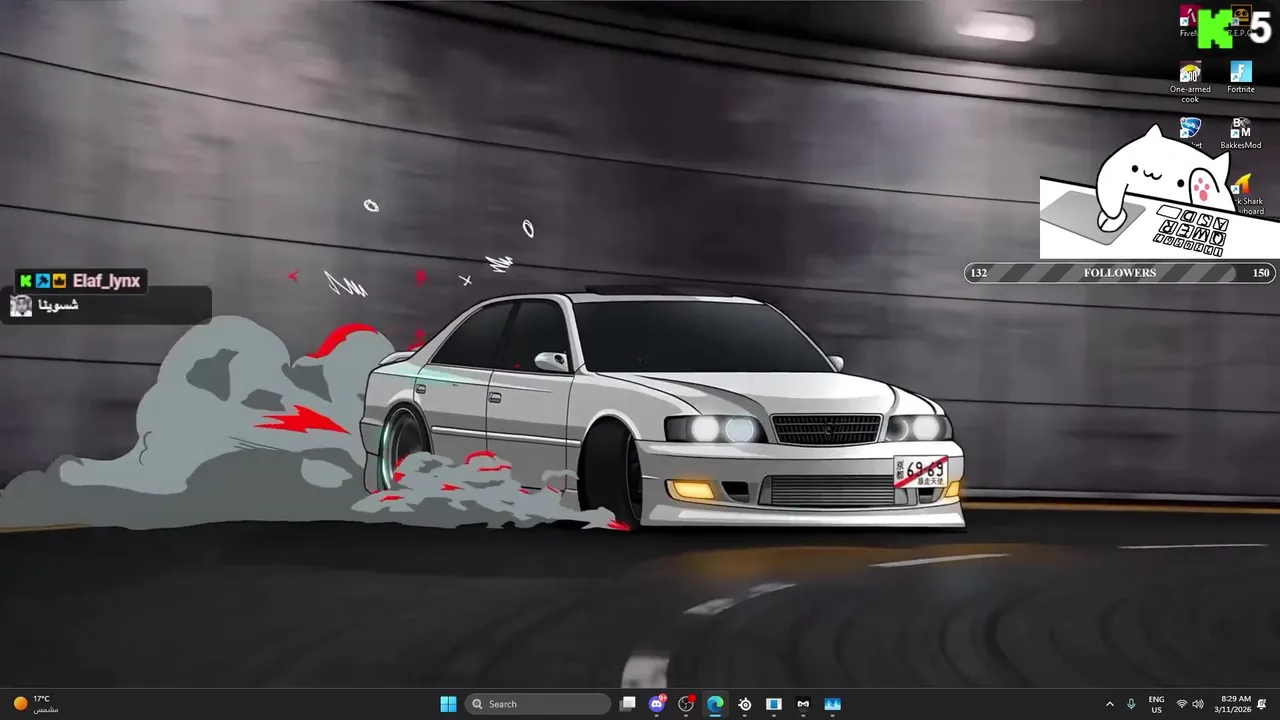The width and height of the screenshot is (1280, 720).
Task: Open the Windows Start menu
Action: point(448,704)
